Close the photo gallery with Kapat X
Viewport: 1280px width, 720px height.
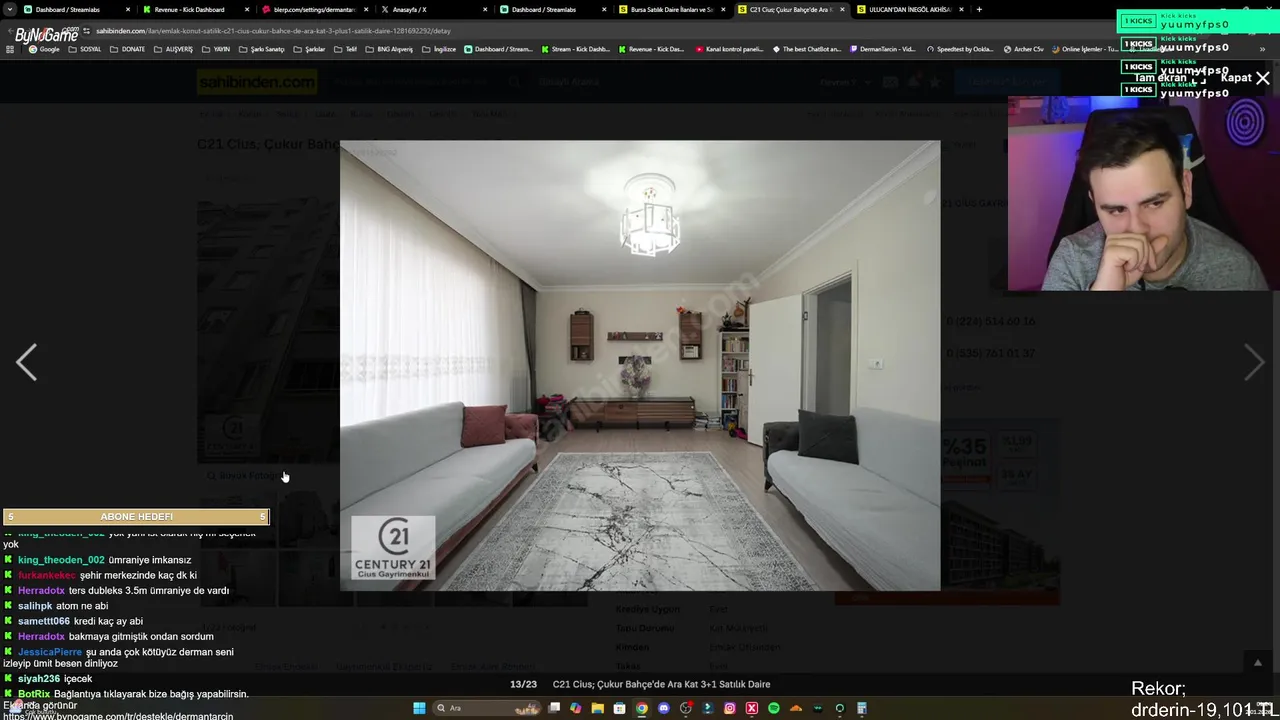(1245, 77)
